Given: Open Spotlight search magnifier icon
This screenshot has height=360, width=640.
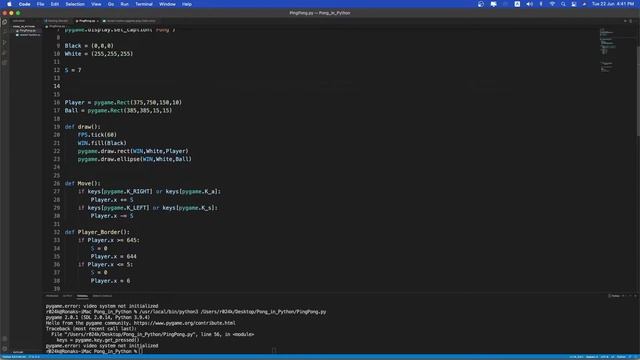Looking at the screenshot, I should click(x=563, y=4).
